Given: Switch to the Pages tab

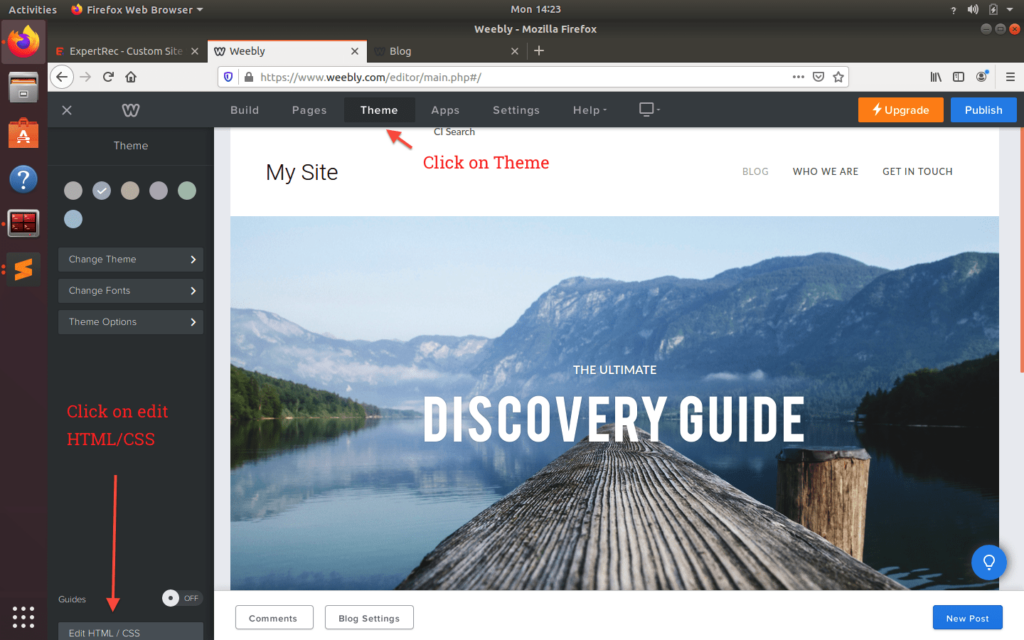Looking at the screenshot, I should click(309, 110).
